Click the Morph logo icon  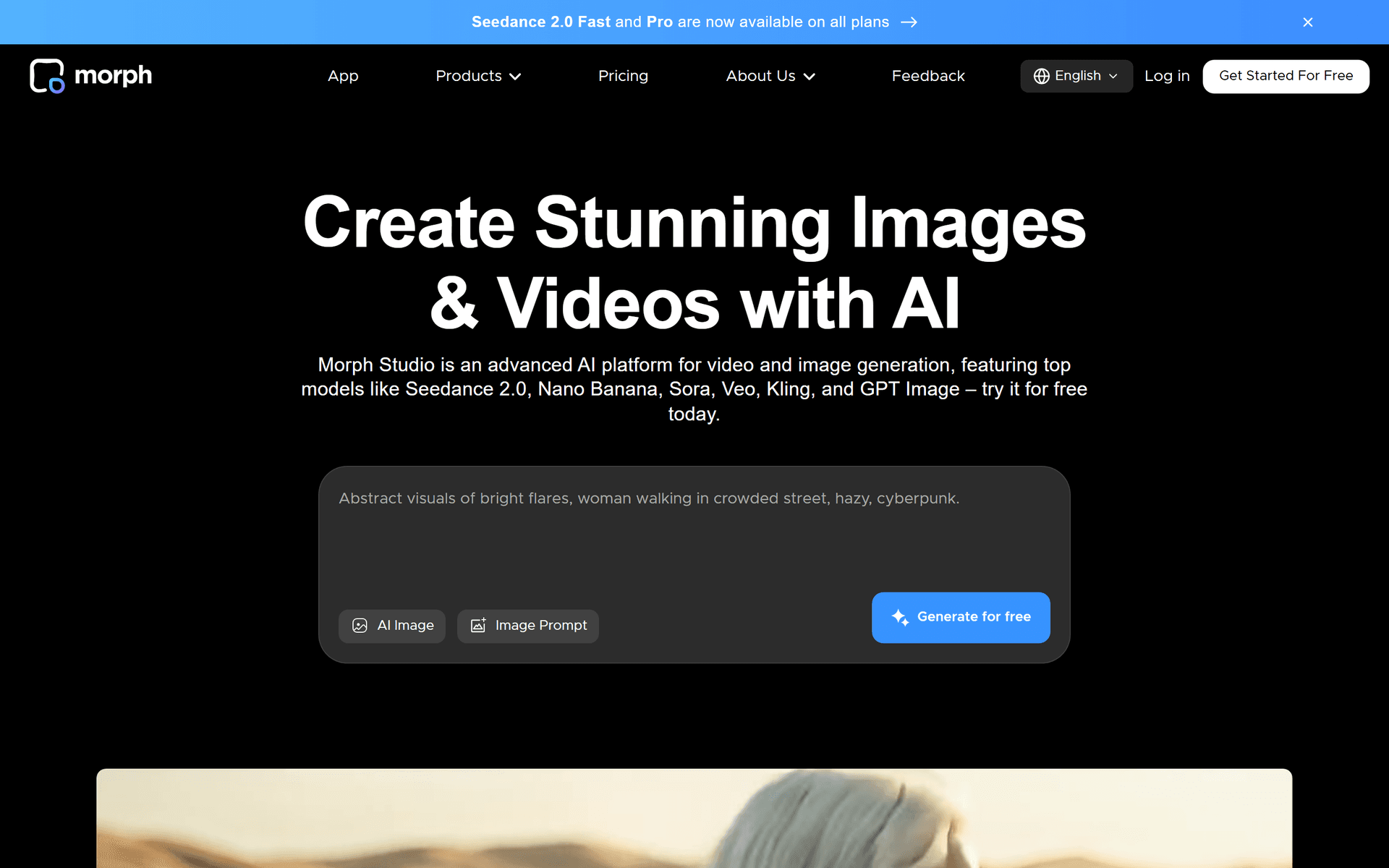(x=47, y=76)
